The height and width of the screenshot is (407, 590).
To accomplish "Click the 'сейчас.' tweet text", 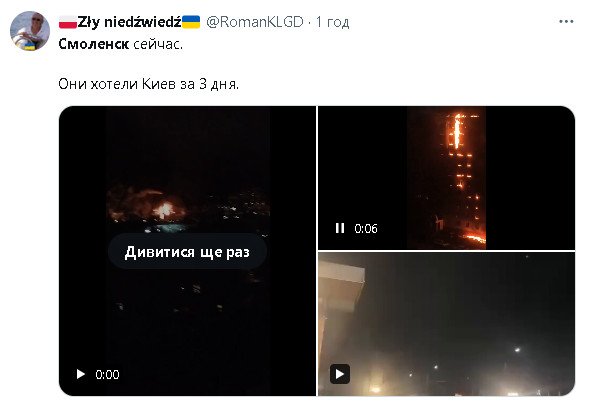I will [158, 44].
